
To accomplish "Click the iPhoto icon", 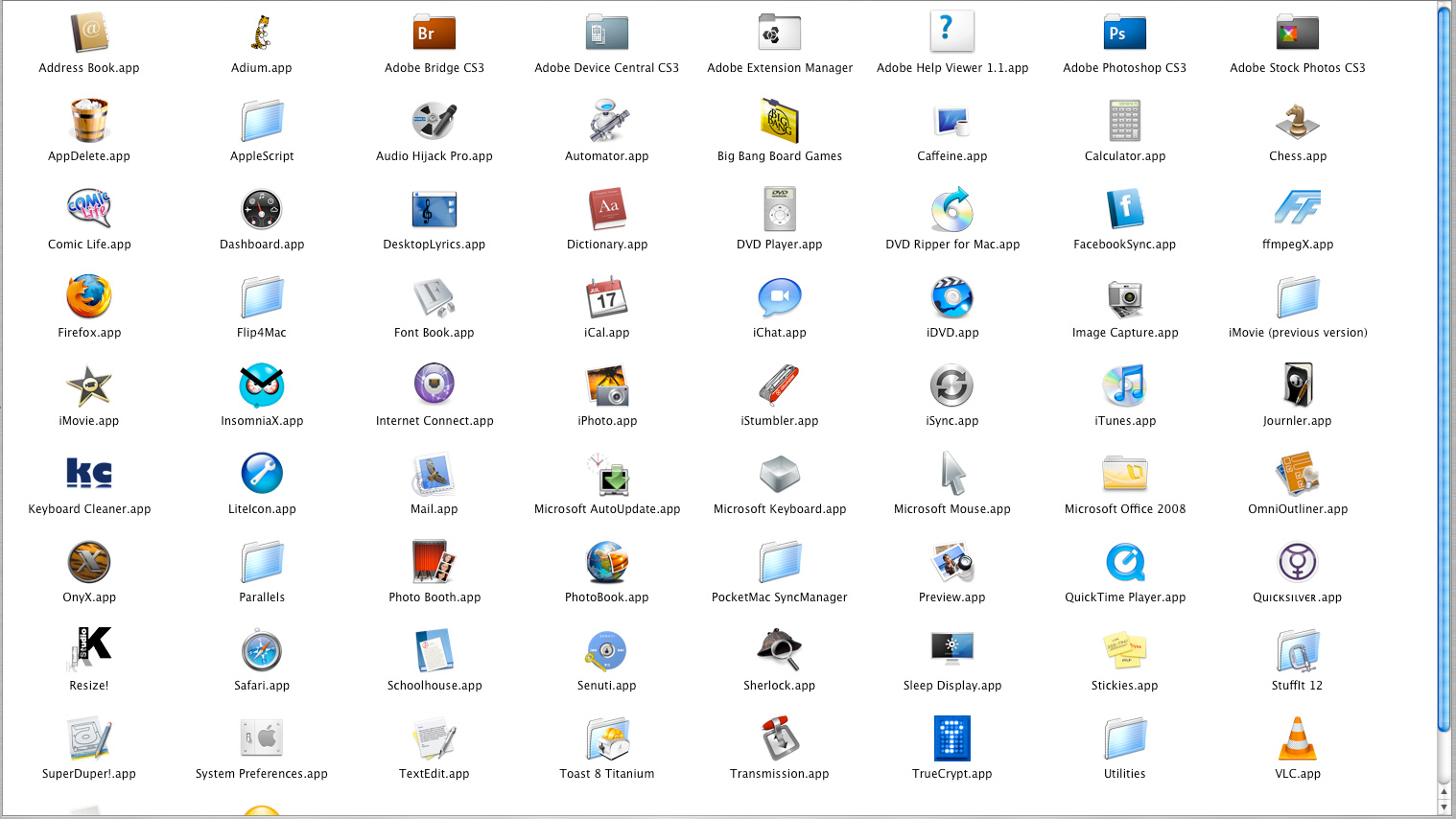I will pyautogui.click(x=607, y=386).
